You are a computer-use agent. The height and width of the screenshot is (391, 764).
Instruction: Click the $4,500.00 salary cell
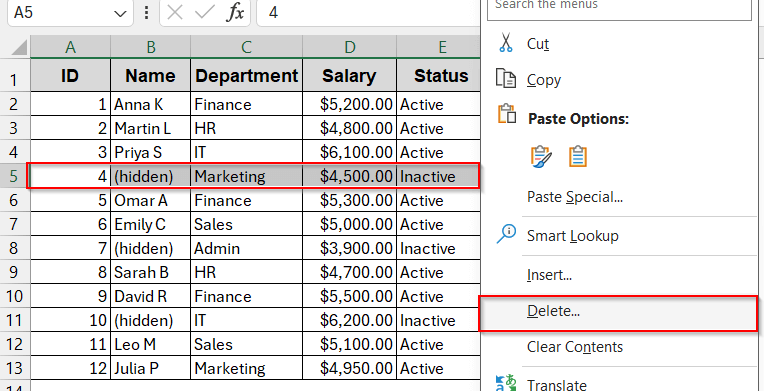click(349, 176)
